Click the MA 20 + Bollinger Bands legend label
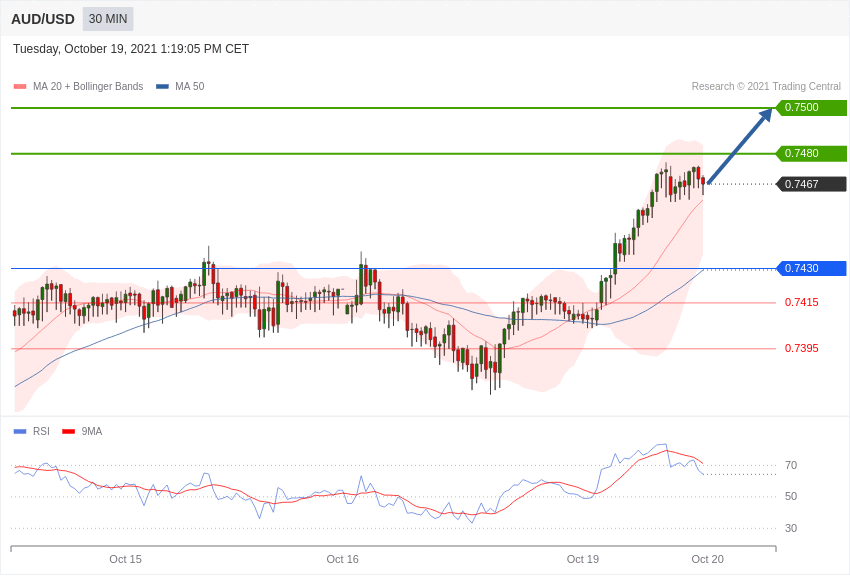This screenshot has width=850, height=576. click(88, 86)
